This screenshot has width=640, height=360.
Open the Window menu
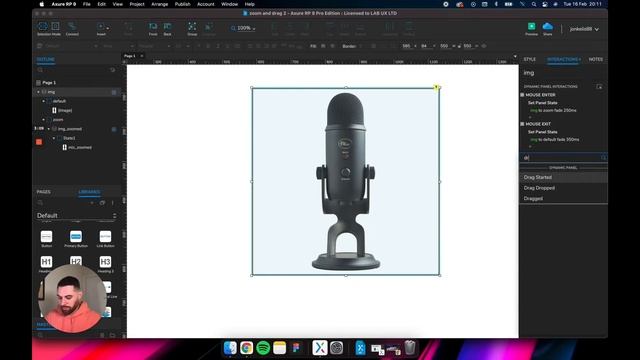tap(229, 4)
